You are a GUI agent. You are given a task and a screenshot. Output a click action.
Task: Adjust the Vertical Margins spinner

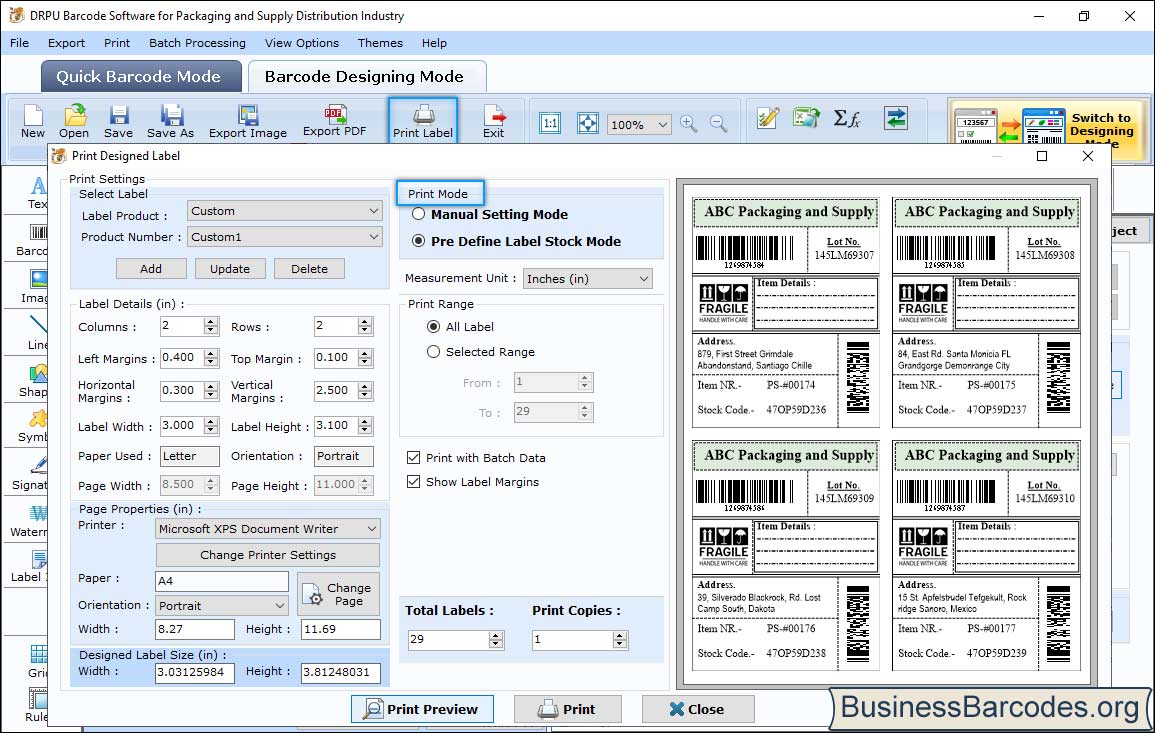365,391
